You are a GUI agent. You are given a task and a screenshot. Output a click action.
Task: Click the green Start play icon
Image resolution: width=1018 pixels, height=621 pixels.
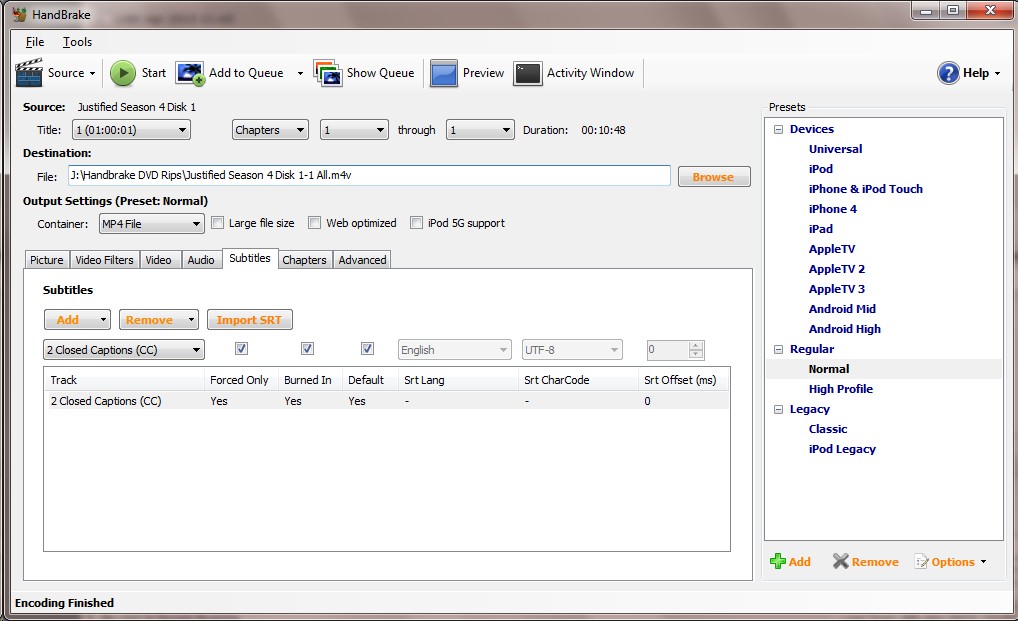pos(123,73)
